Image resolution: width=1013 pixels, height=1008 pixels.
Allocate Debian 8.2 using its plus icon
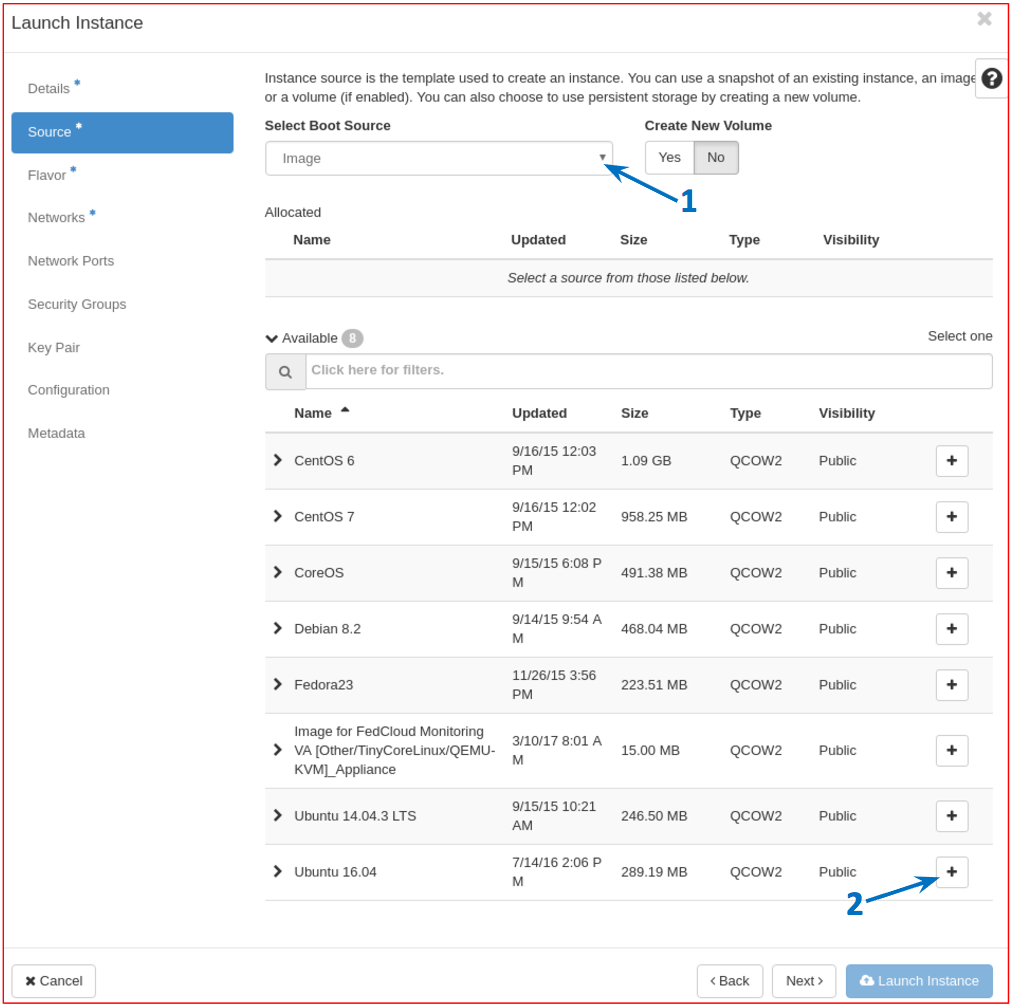pyautogui.click(x=951, y=629)
